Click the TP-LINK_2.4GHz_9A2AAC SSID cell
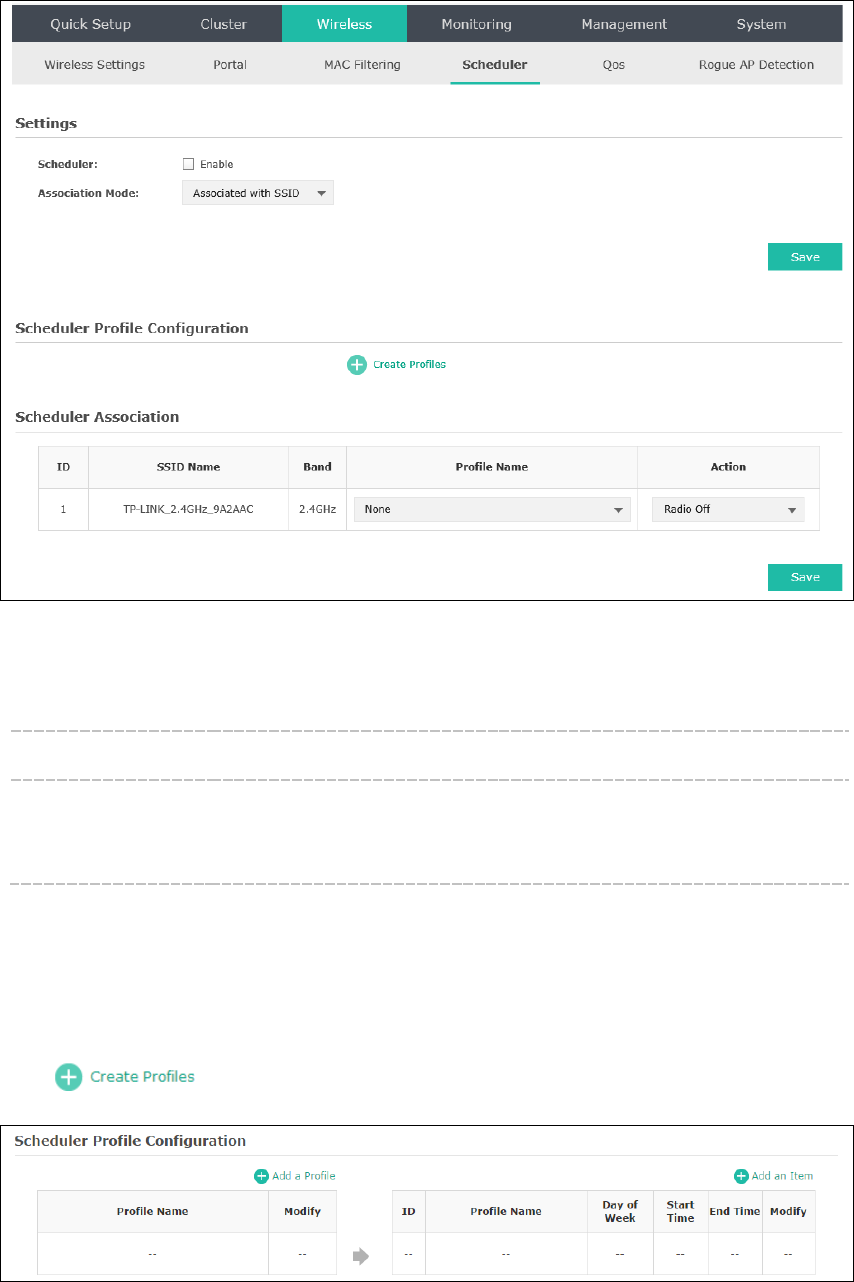 point(188,509)
